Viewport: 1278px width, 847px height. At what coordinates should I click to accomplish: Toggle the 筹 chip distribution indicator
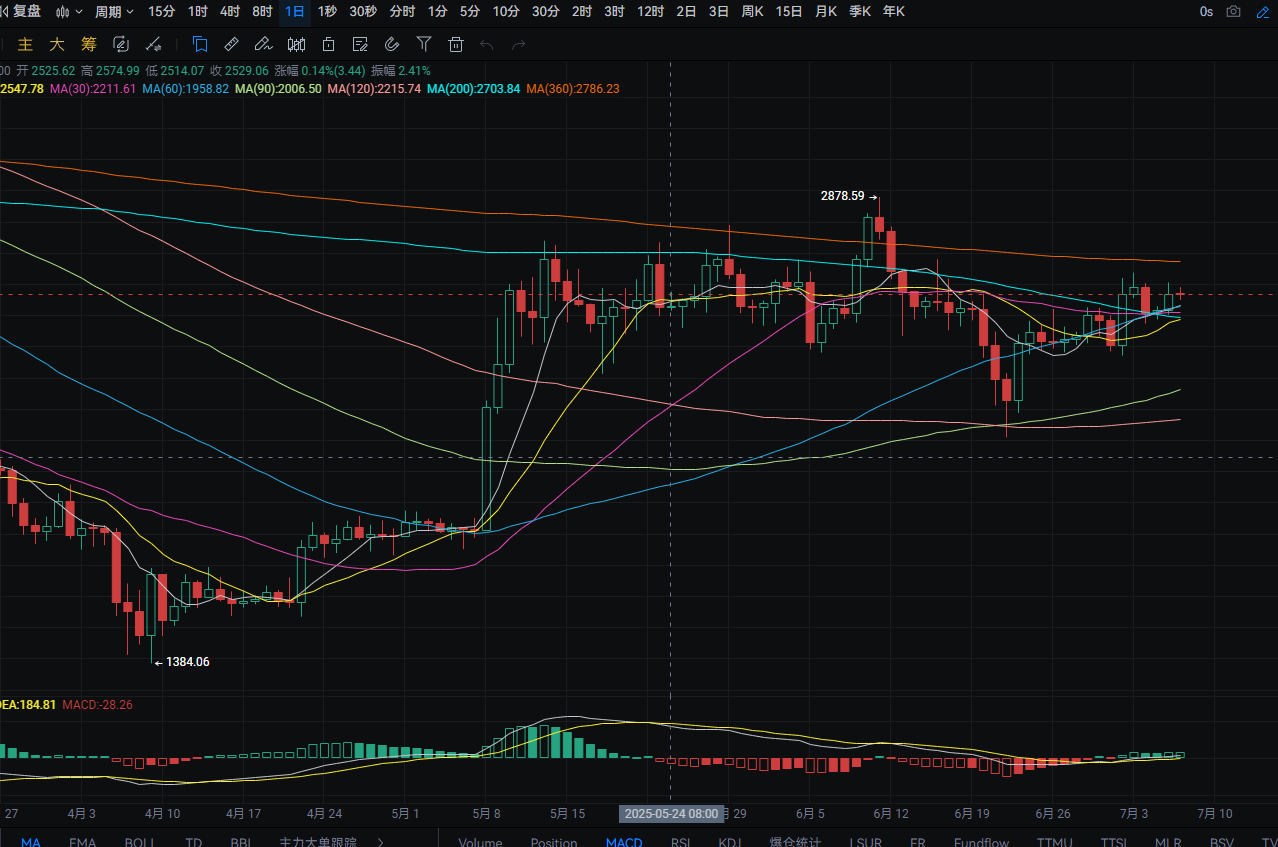coord(89,44)
